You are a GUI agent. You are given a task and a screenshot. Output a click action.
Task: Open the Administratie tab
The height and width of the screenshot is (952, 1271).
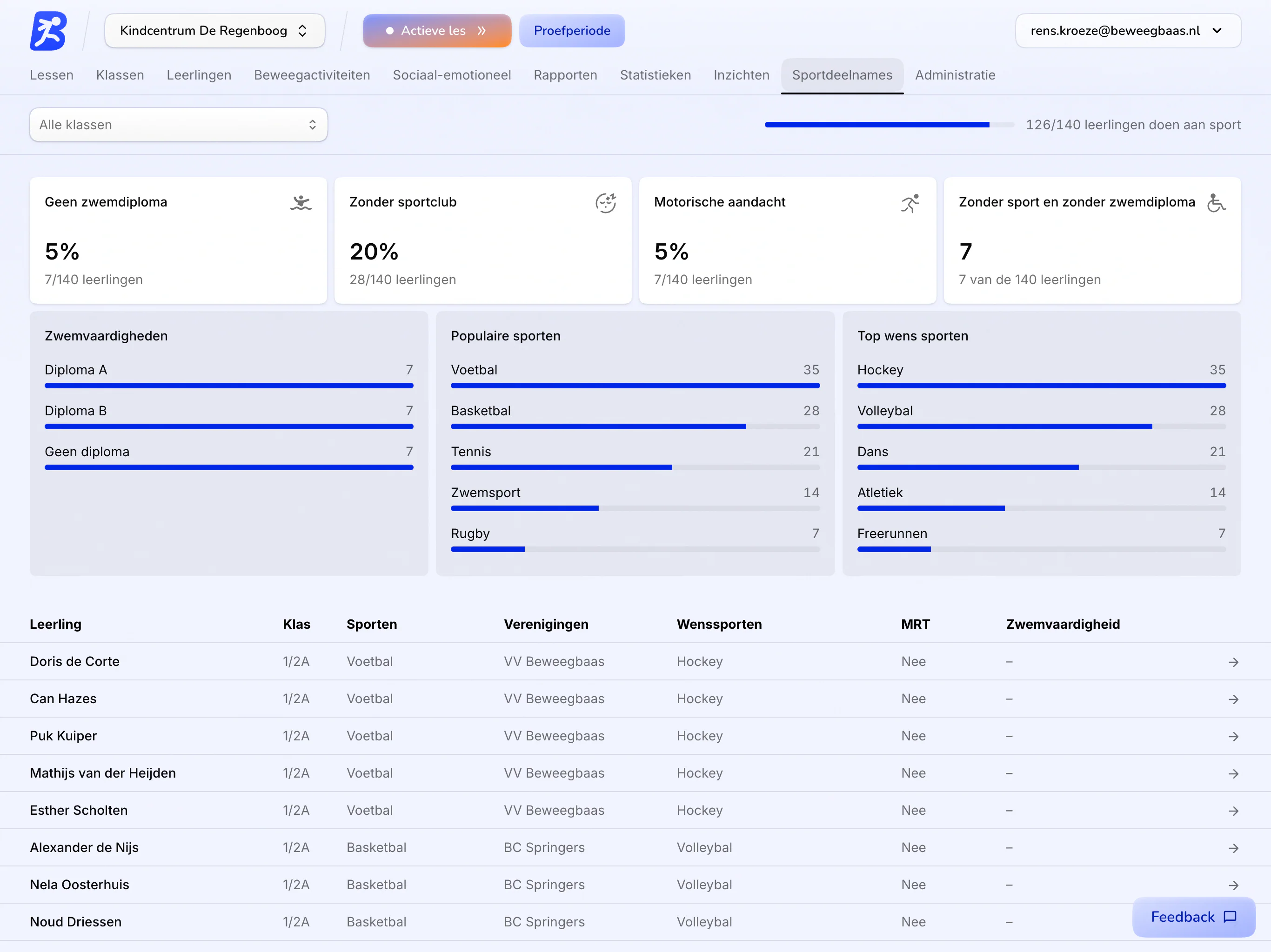955,75
